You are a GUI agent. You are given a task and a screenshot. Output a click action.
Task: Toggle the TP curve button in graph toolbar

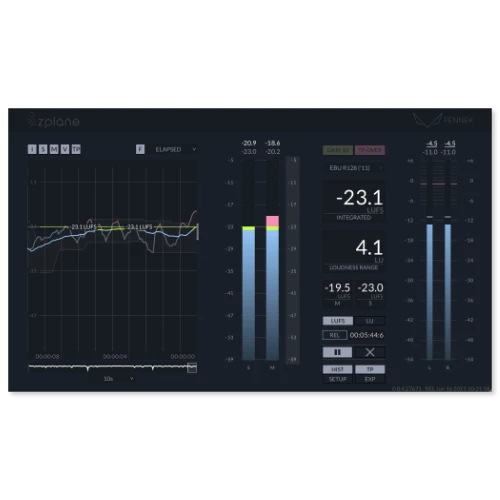(76, 149)
